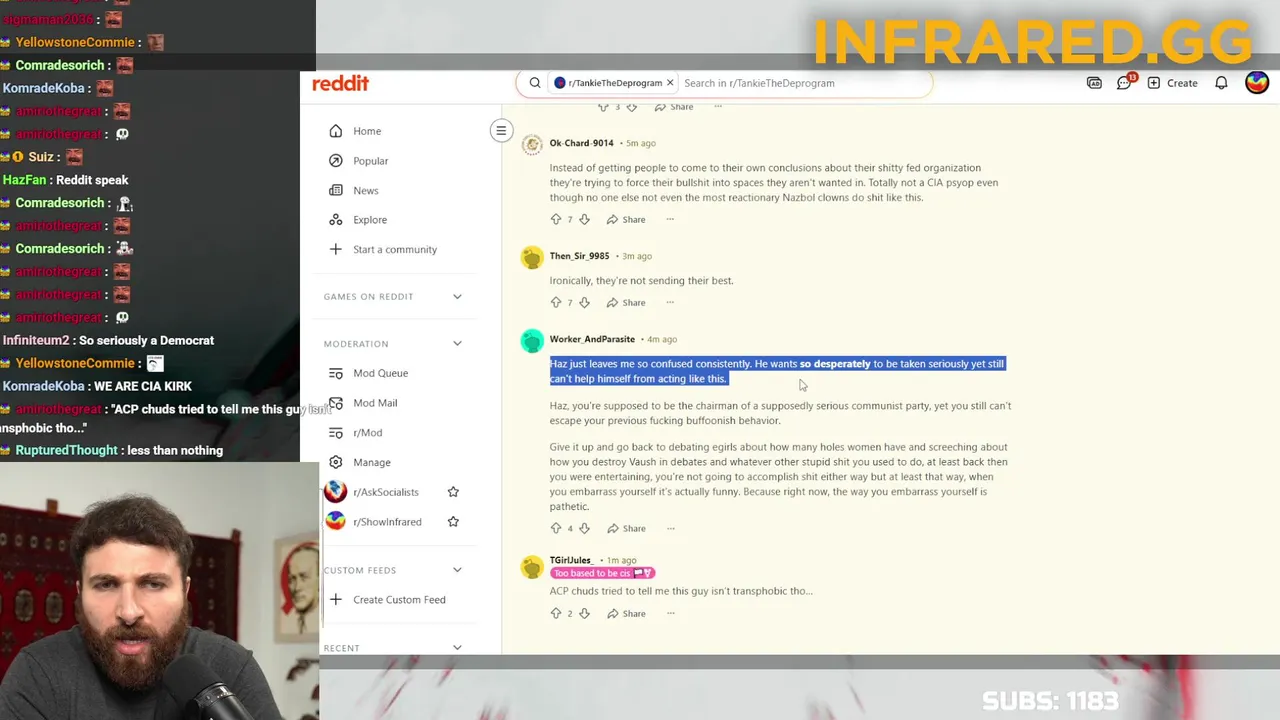Click Create Custom Feed
The height and width of the screenshot is (720, 1280).
pyautogui.click(x=398, y=600)
